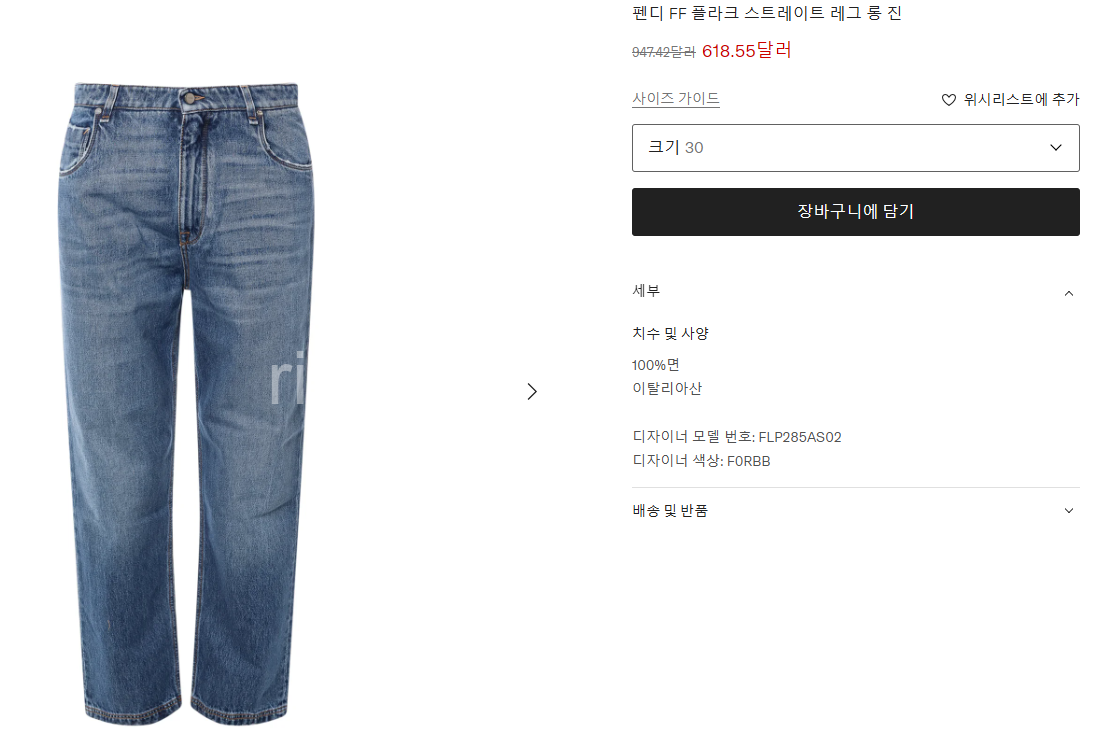Expand 배송 및 반품 using down chevron
The image size is (1099, 741).
(1069, 510)
